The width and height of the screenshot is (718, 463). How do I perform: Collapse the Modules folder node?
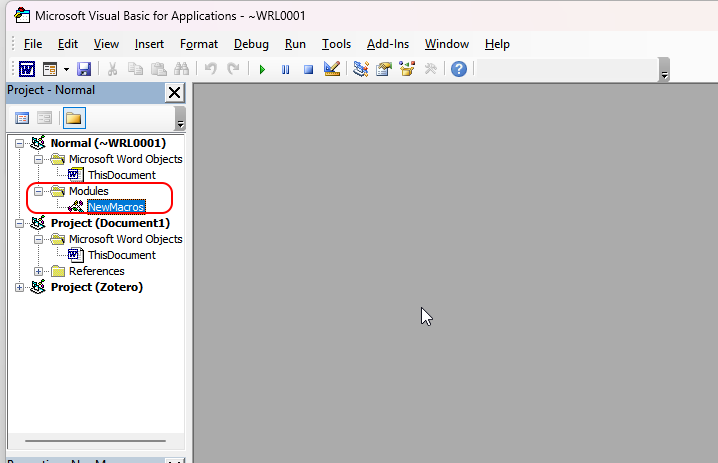point(39,191)
